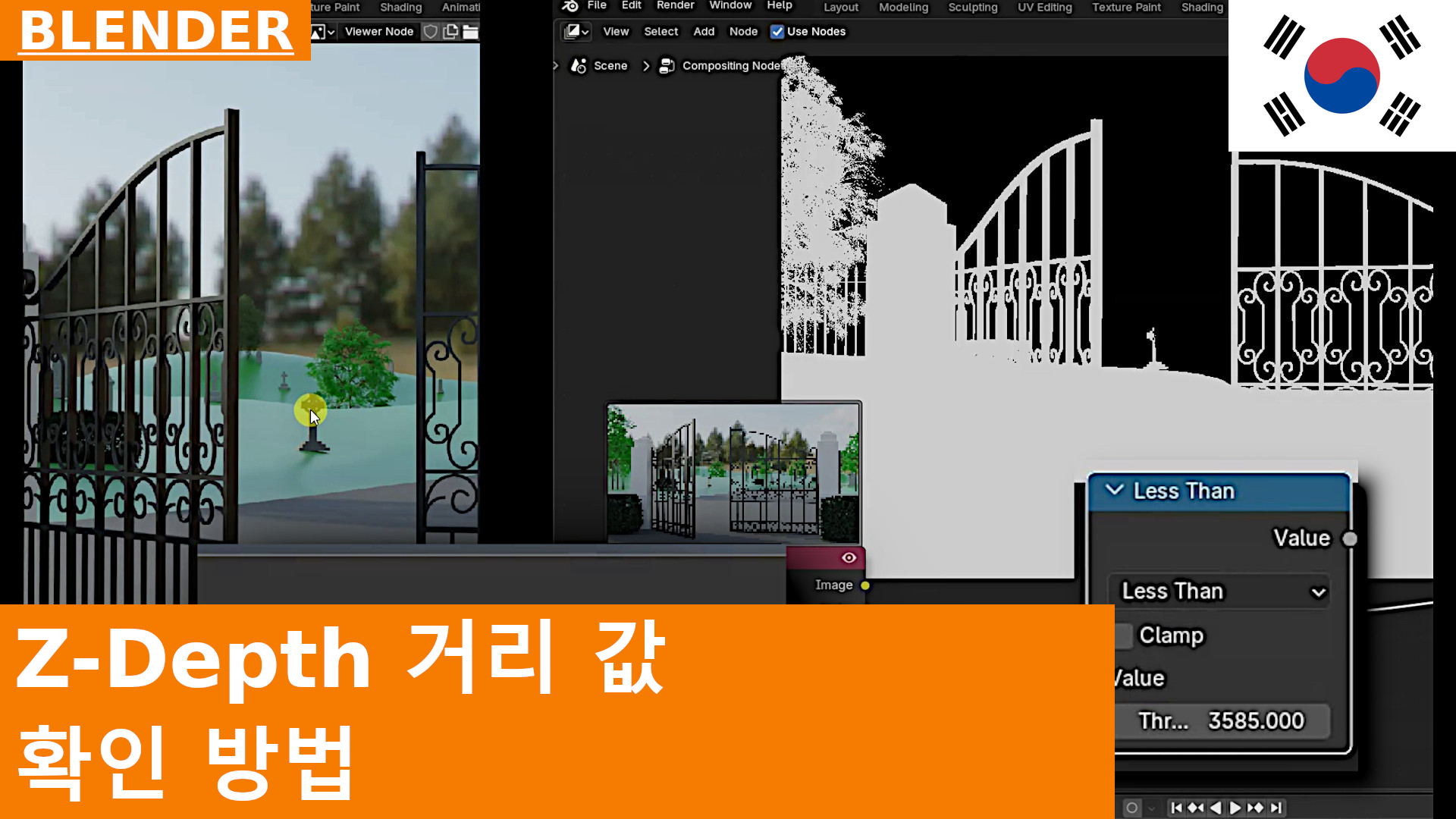Click the Value output socket on Less Than node
The height and width of the screenshot is (819, 1456).
click(1349, 539)
